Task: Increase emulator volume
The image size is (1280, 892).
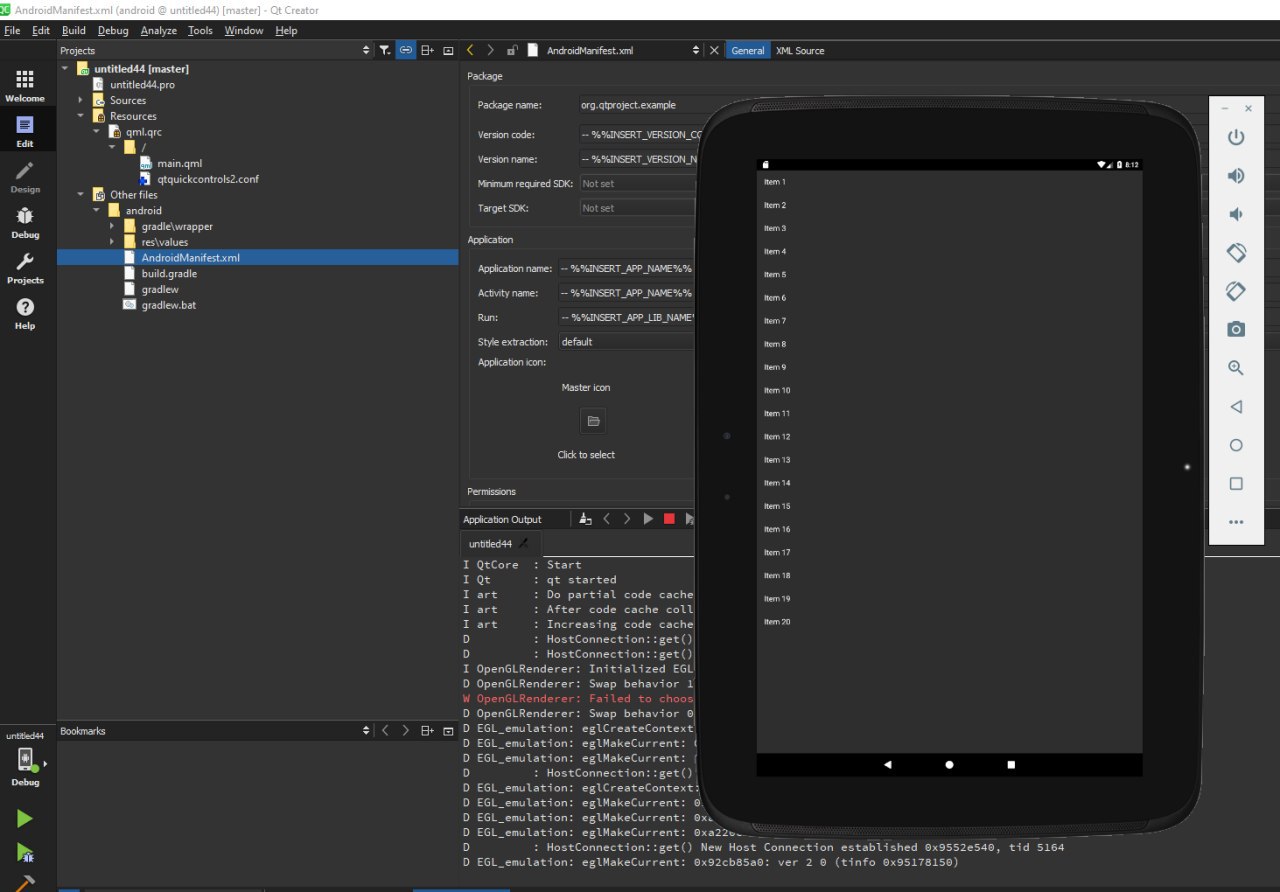Action: (1236, 176)
